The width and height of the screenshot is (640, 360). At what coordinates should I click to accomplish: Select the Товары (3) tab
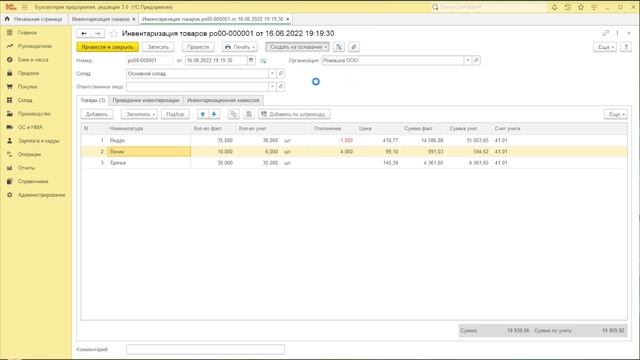point(93,100)
